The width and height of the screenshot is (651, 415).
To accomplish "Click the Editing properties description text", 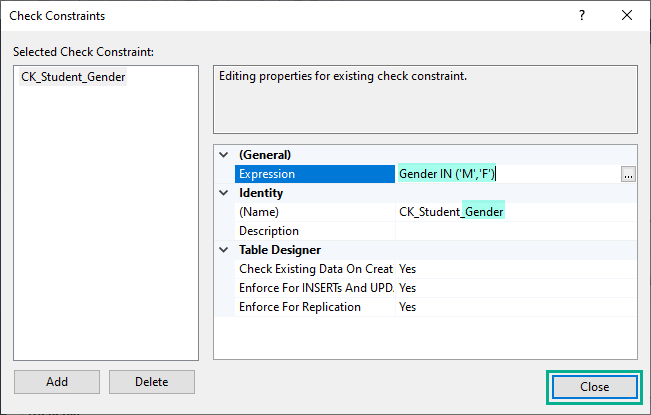I will tap(343, 76).
